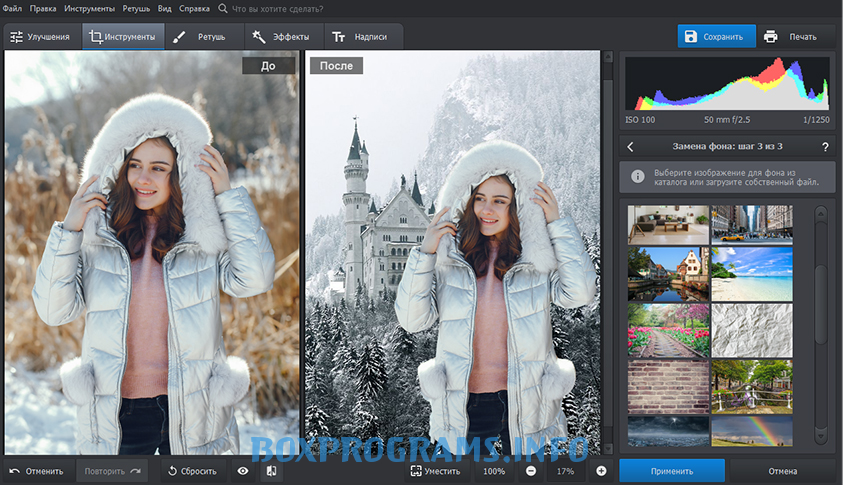
Task: Open the Справка menu
Action: [194, 9]
